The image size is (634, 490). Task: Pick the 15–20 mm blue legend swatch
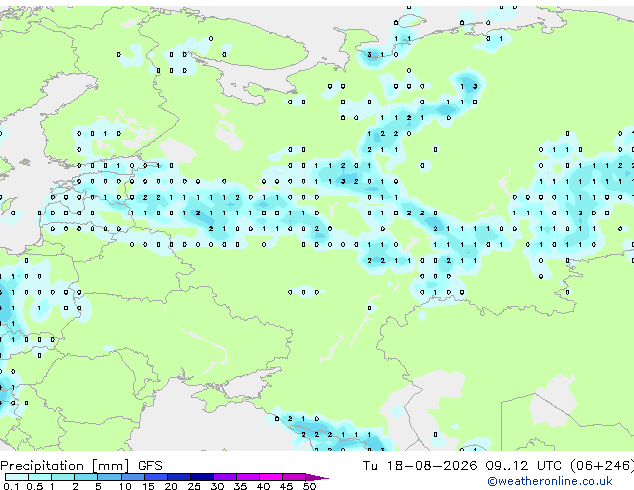coord(156,477)
